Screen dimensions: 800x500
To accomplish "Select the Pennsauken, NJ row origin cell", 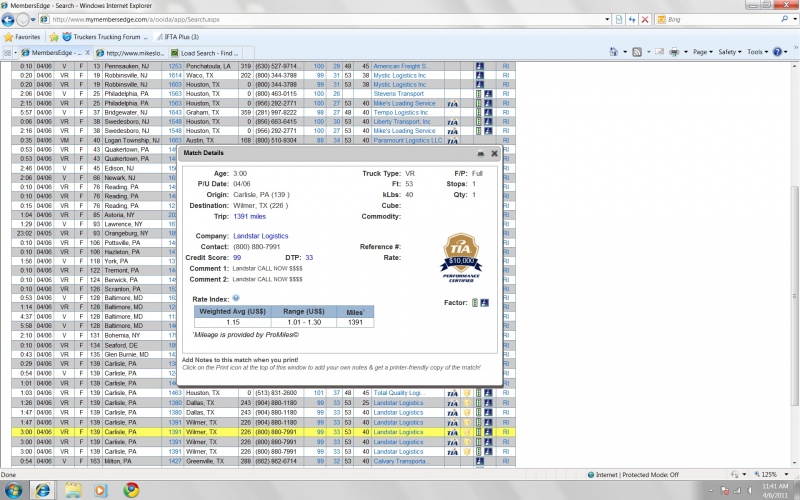I will point(133,66).
